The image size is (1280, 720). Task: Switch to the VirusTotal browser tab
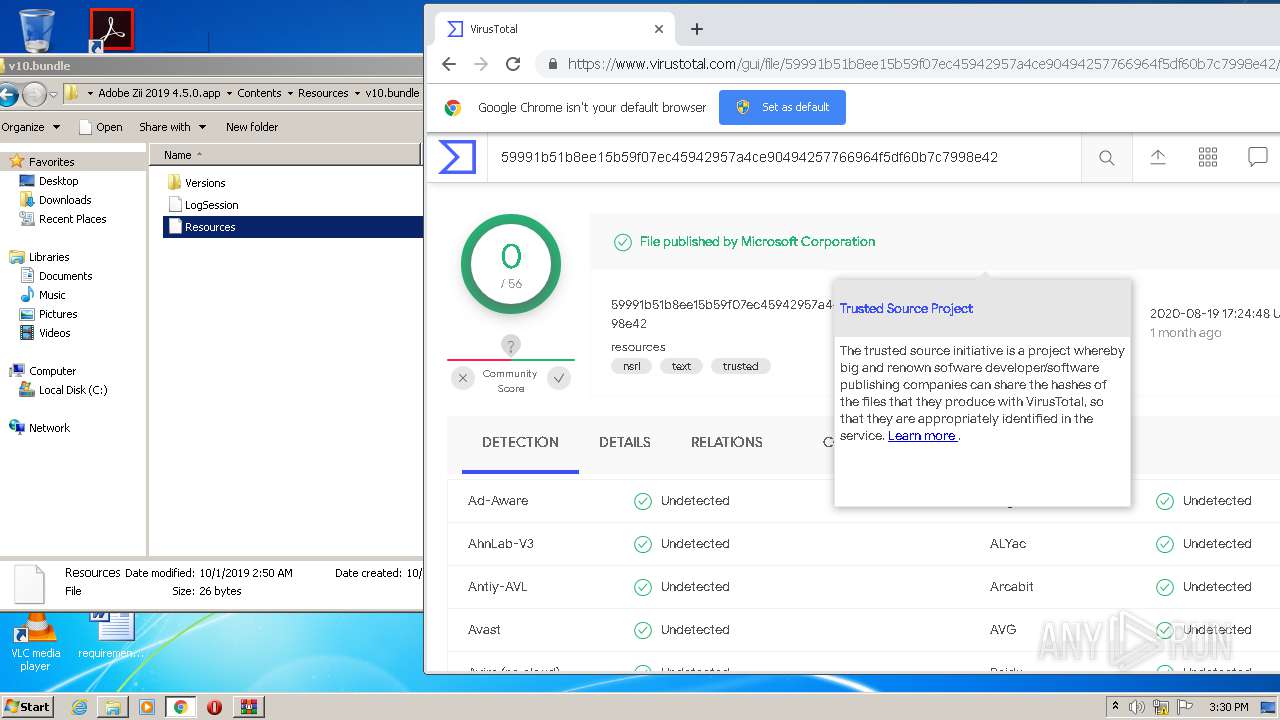coord(555,29)
